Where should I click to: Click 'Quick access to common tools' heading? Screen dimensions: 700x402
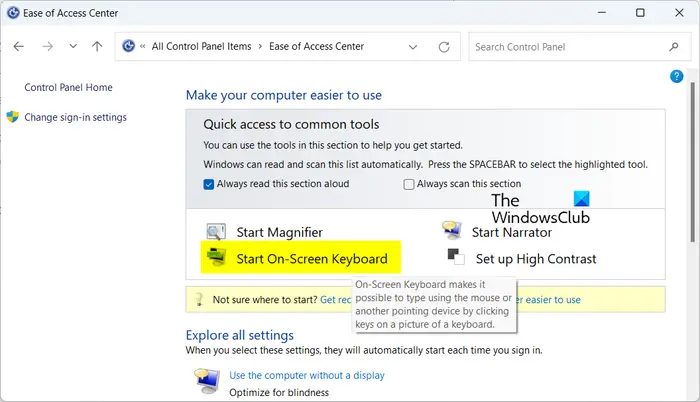(x=291, y=124)
